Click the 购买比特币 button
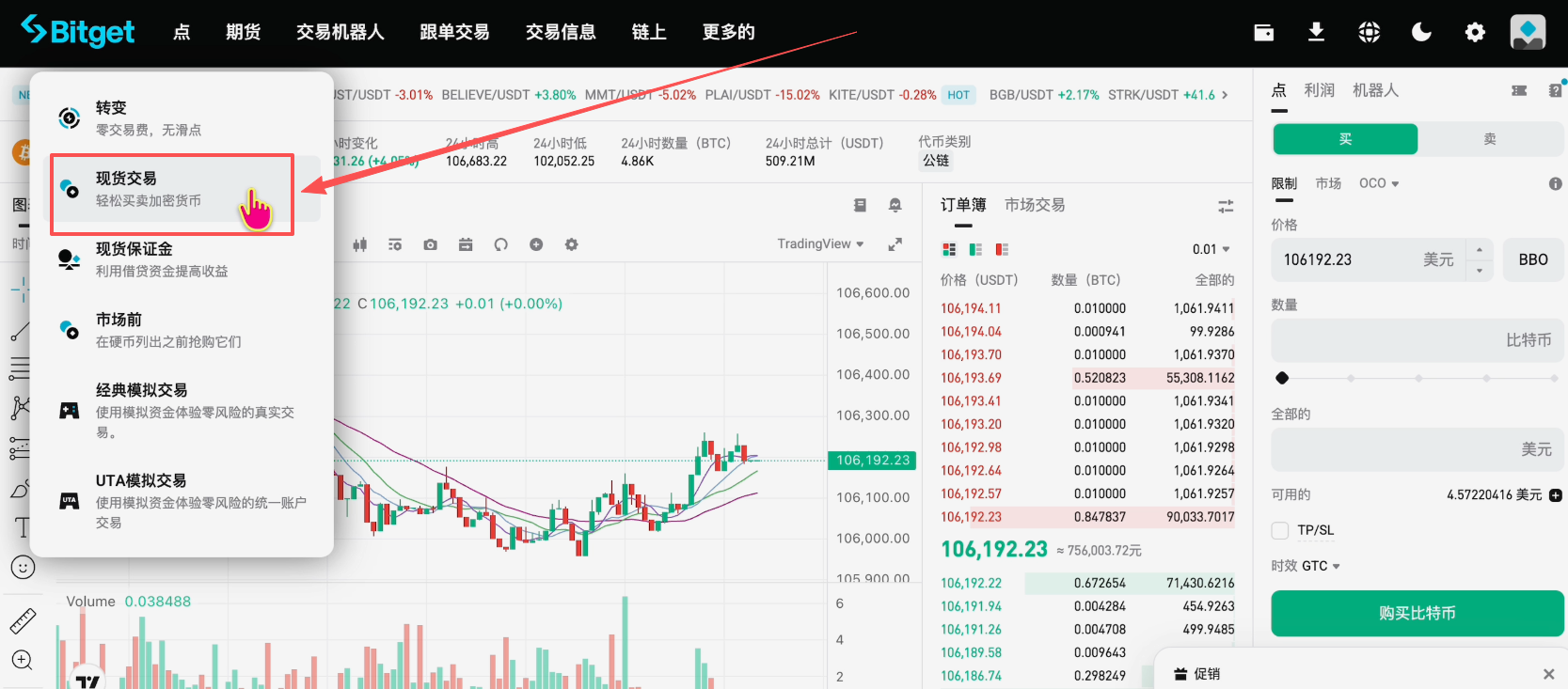1568x689 pixels. tap(1417, 613)
